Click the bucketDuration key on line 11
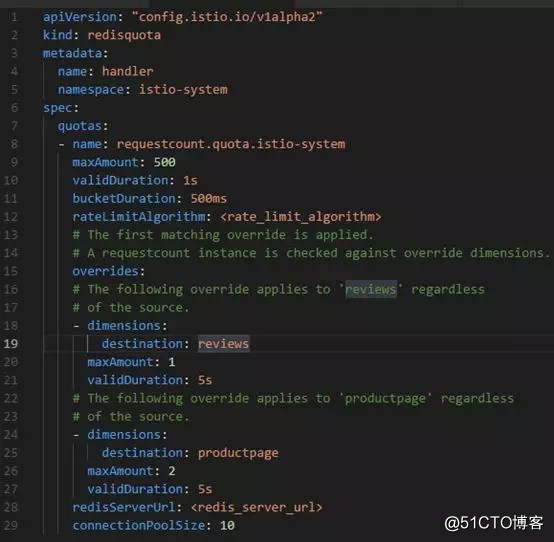Viewport: 554px width, 542px height. (x=124, y=199)
